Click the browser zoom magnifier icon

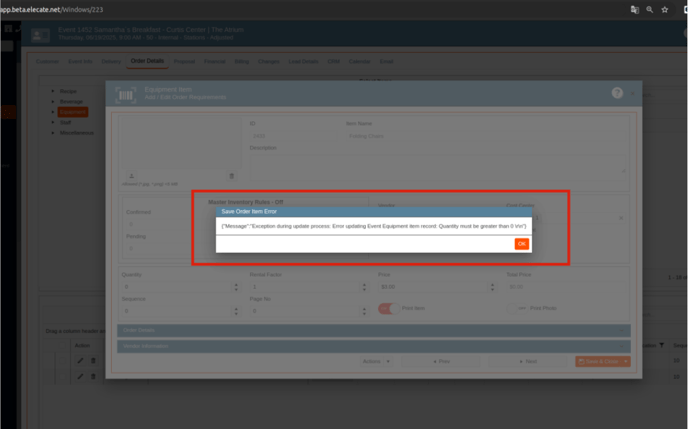coord(650,8)
